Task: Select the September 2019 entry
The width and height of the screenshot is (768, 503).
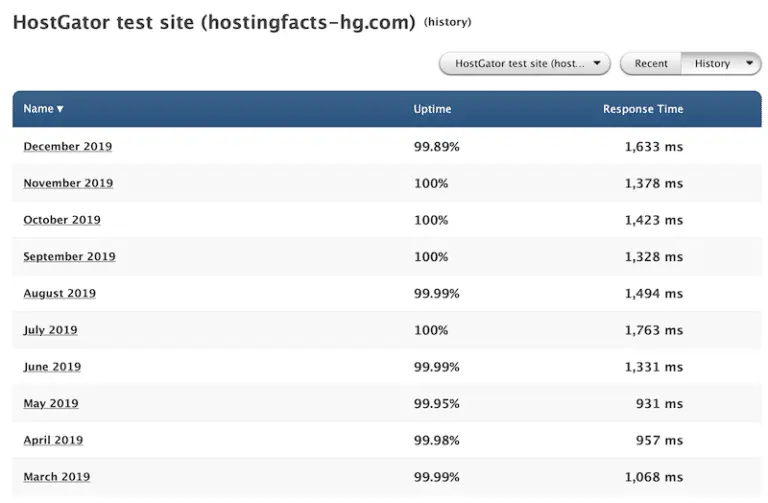Action: pyautogui.click(x=69, y=257)
